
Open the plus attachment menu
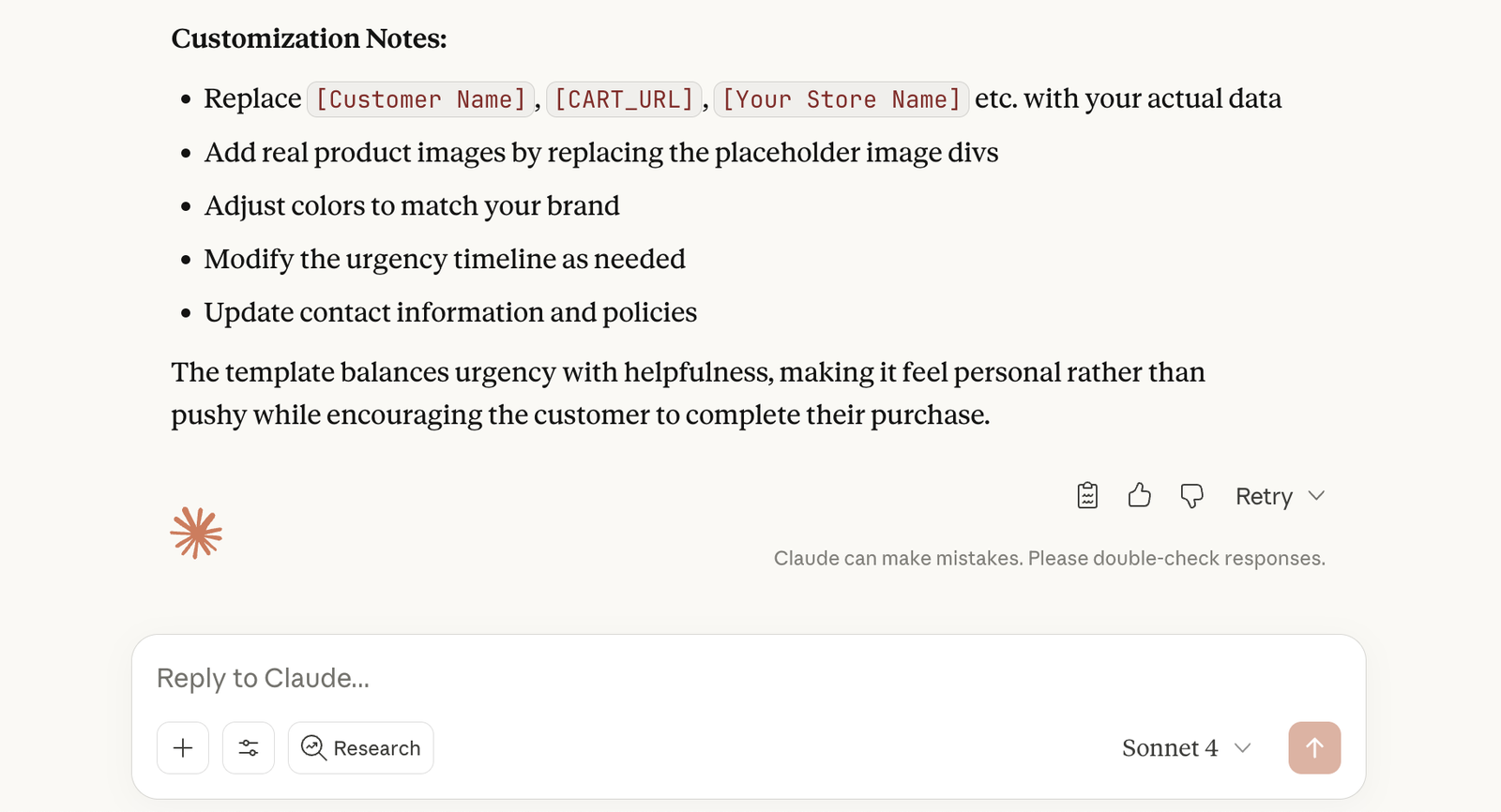pos(183,747)
